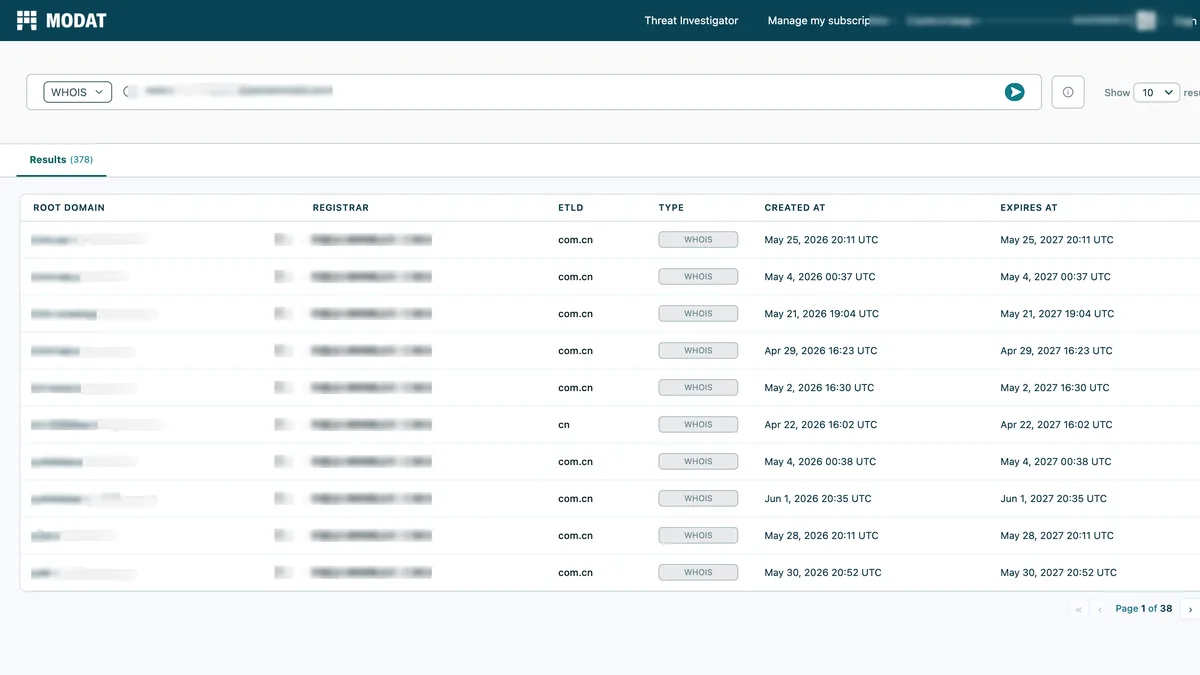Select created date 'Apr 22, 2026 16:02 UTC'
This screenshot has width=1200, height=675.
click(820, 425)
